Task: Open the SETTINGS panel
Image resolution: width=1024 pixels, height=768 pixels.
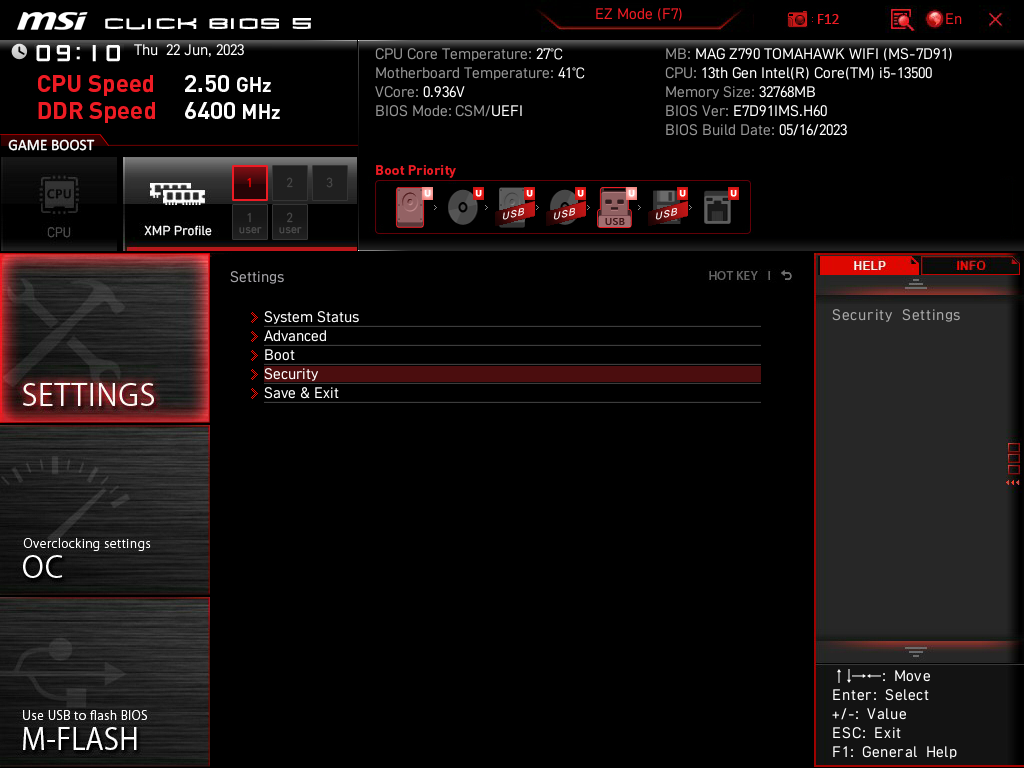Action: tap(104, 338)
